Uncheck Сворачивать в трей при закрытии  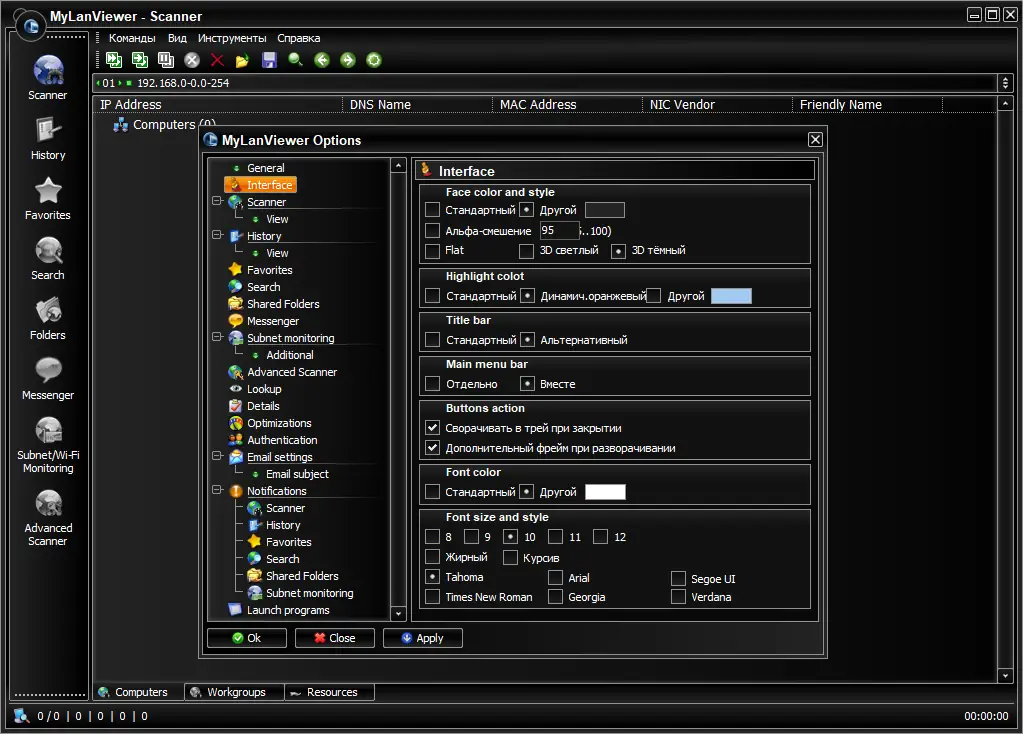point(432,428)
